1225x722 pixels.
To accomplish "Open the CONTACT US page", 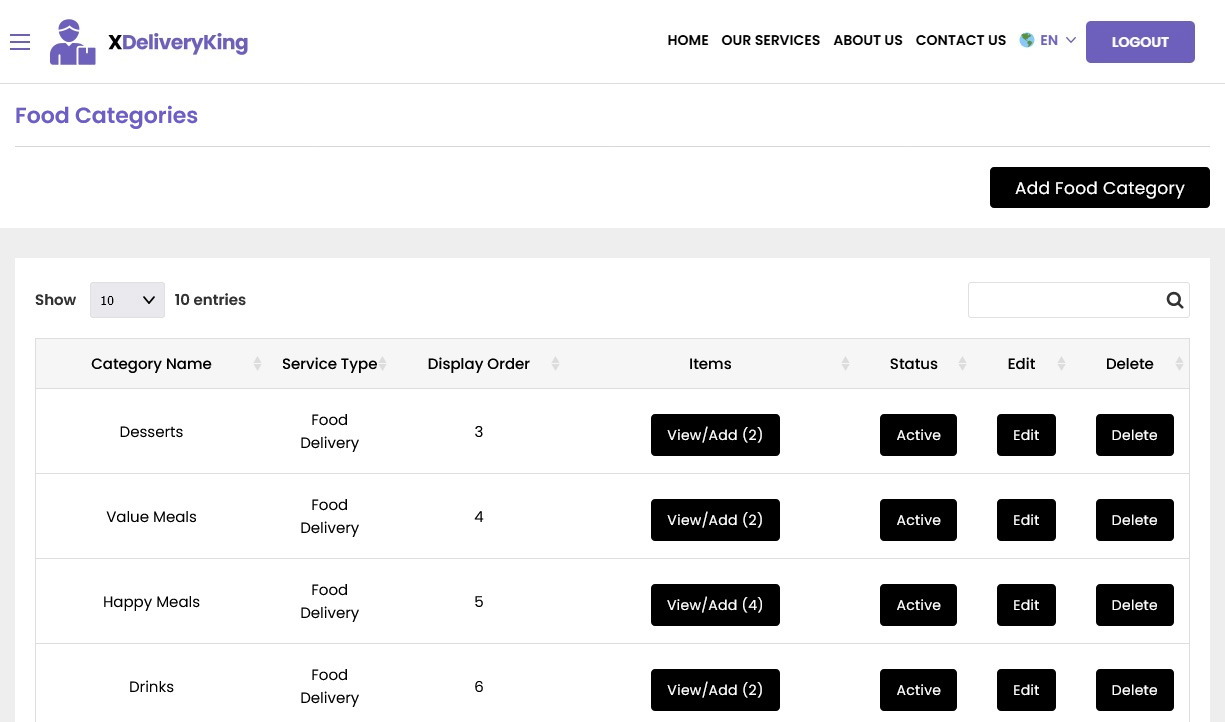I will (960, 40).
